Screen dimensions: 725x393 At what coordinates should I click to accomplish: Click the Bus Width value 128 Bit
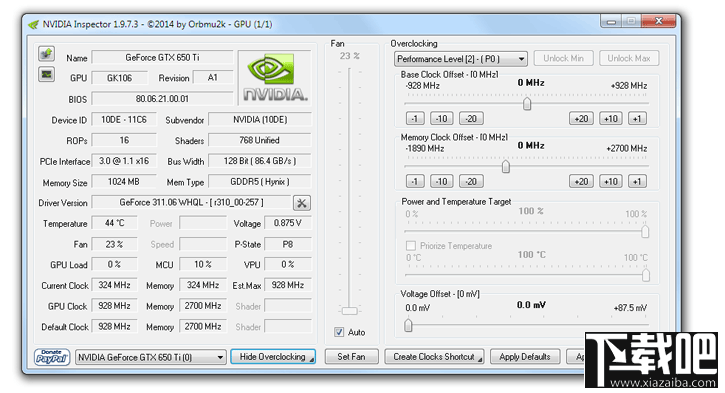pyautogui.click(x=260, y=161)
